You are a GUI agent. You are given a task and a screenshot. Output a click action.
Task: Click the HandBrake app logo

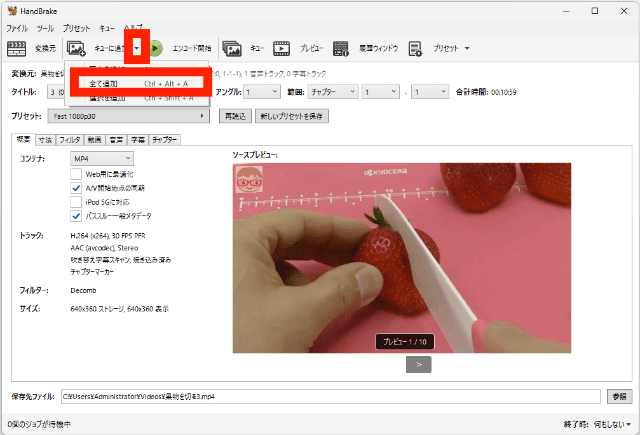click(x=12, y=11)
